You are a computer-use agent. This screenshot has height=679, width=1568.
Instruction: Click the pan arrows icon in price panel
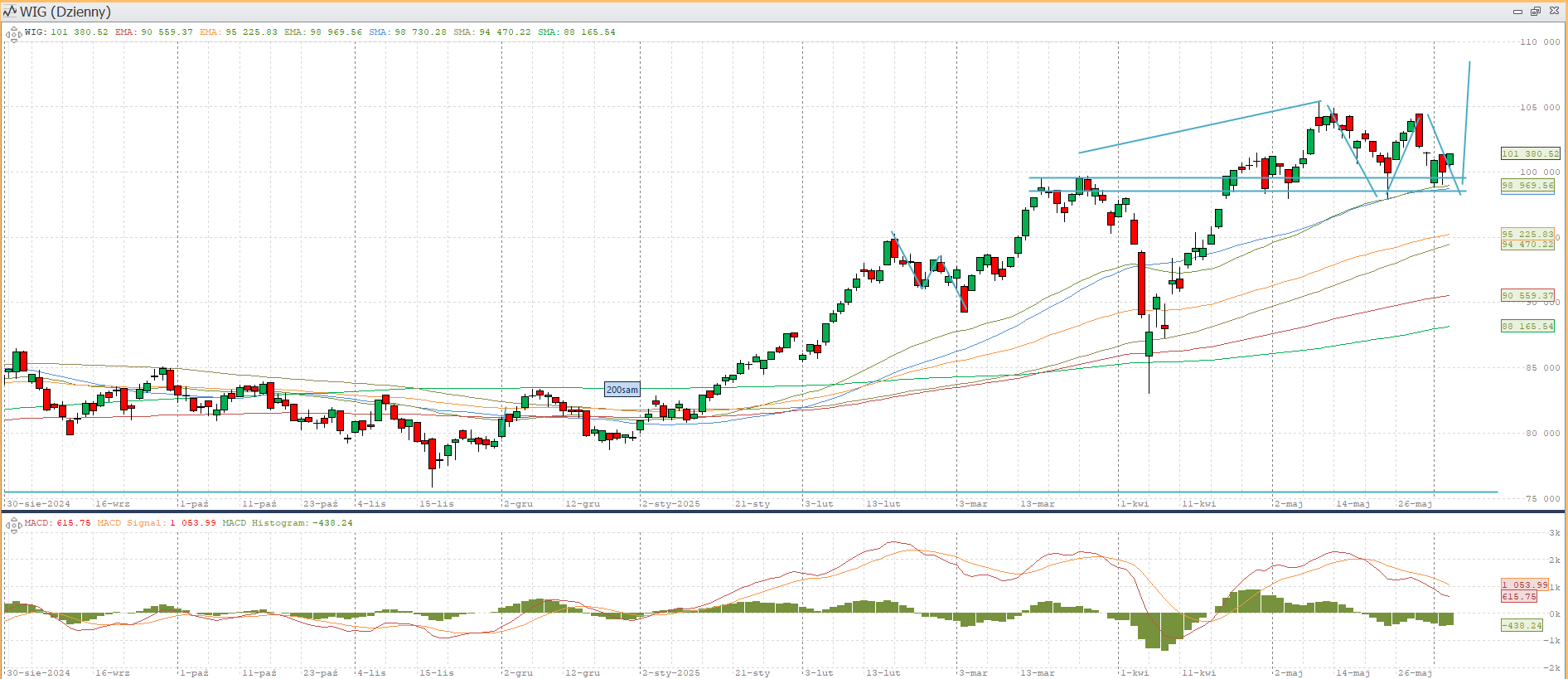coord(13,35)
